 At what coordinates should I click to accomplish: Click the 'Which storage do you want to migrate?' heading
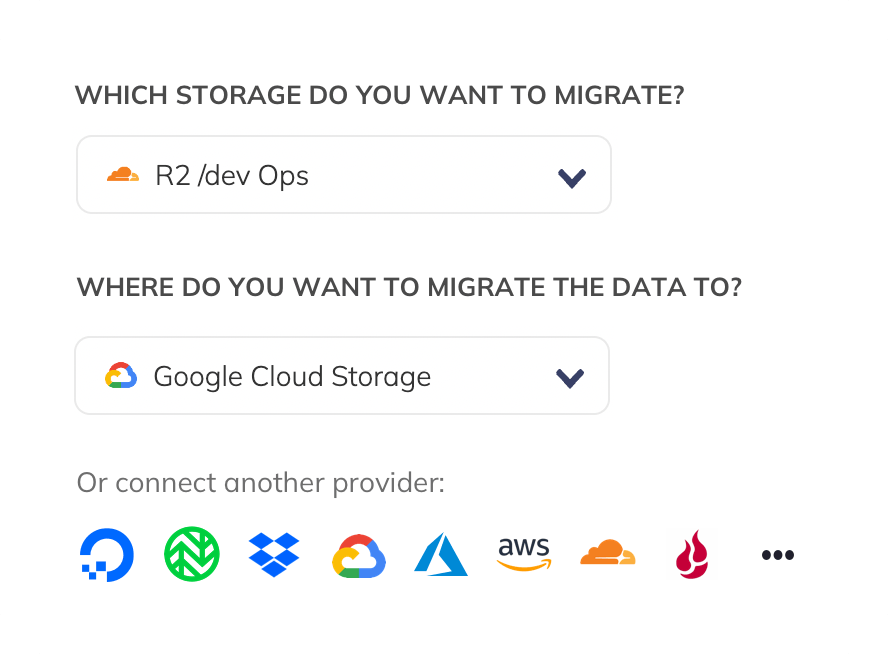pyautogui.click(x=380, y=96)
